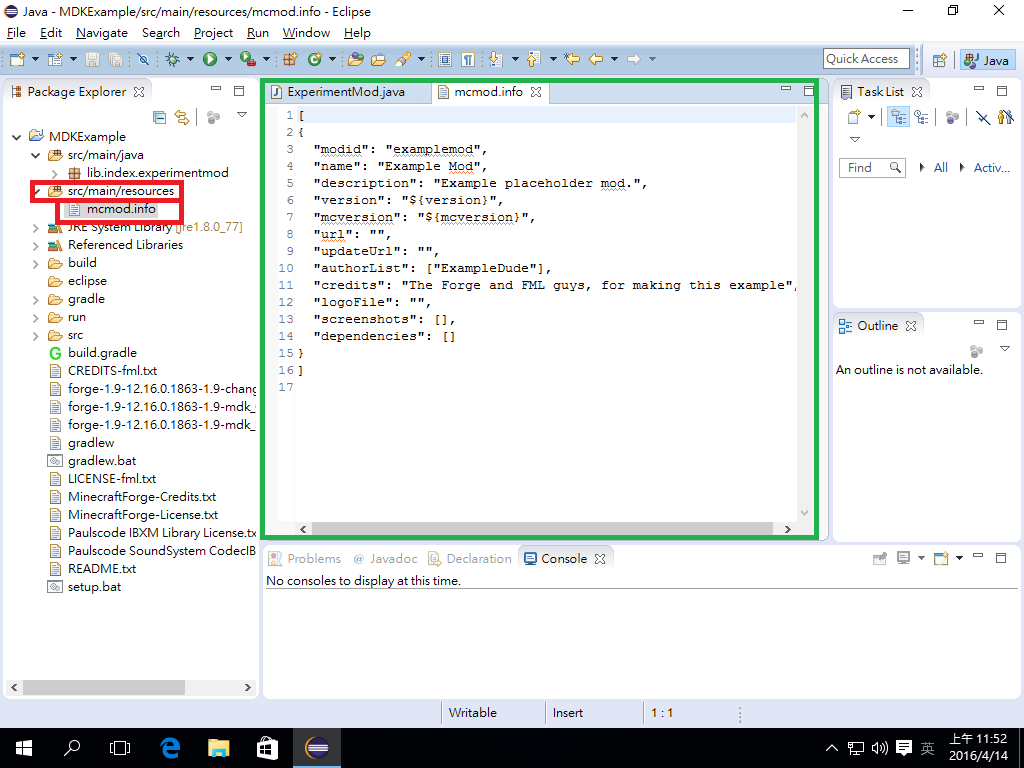
Task: Click the Back navigation arrow
Action: 596,59
